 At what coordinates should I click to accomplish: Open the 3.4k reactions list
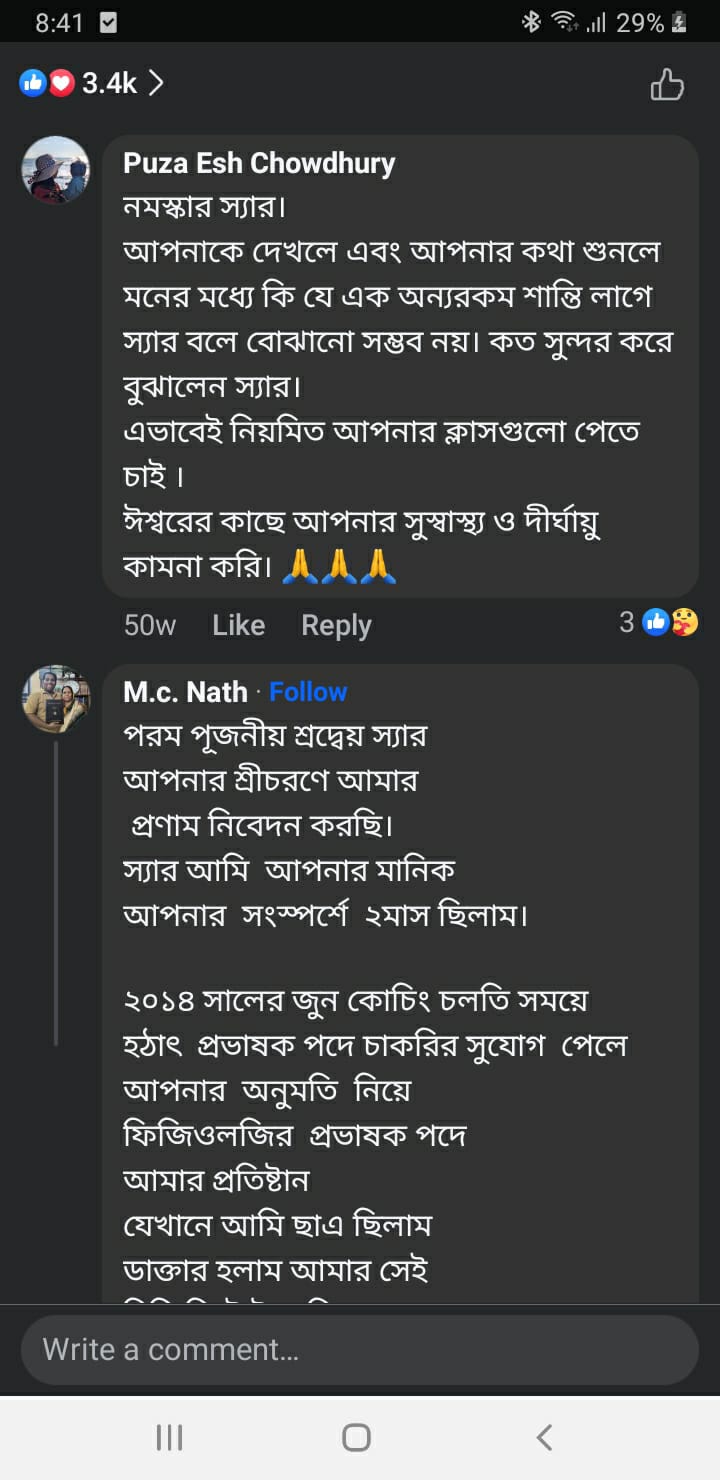click(110, 84)
